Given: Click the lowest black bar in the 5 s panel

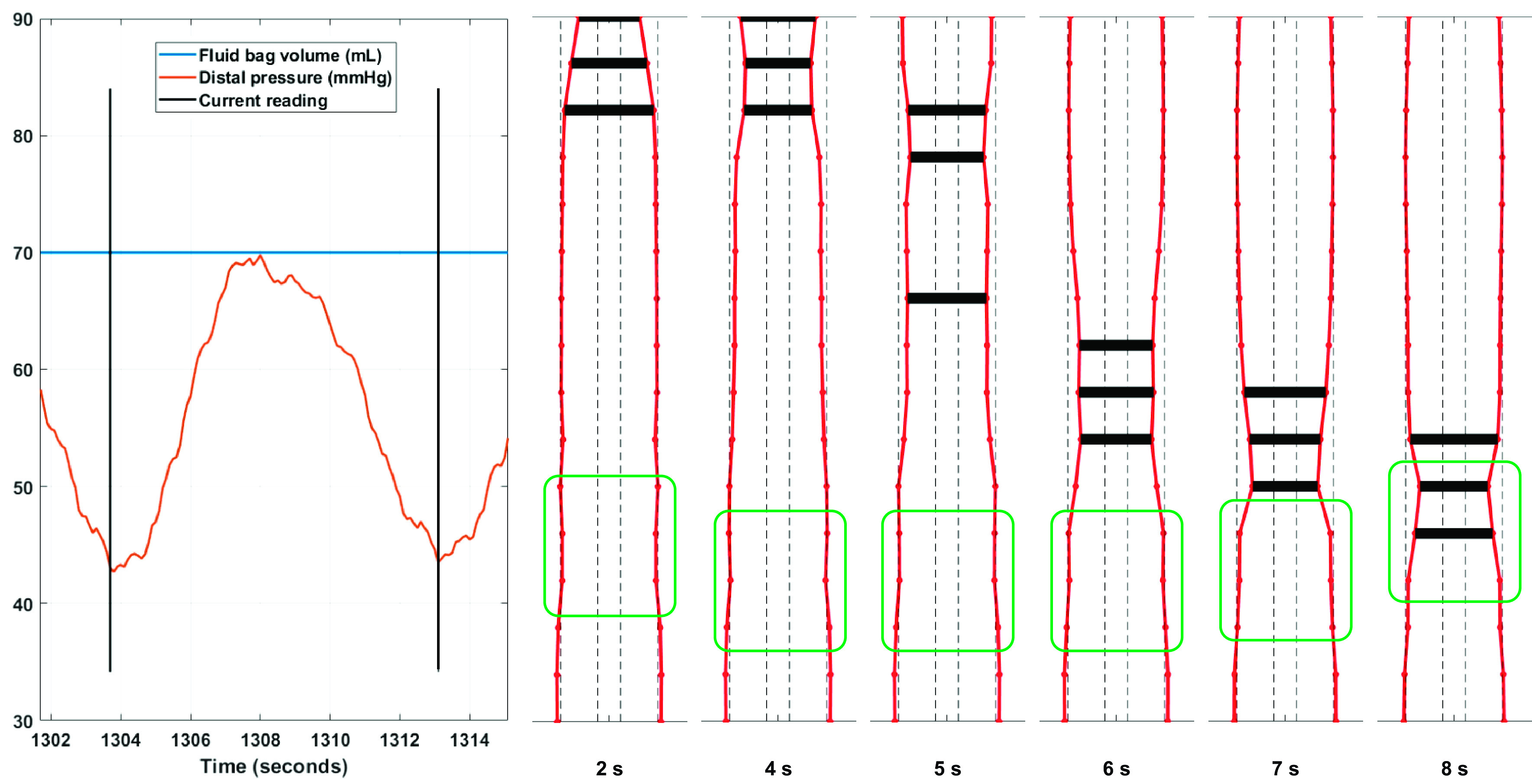Looking at the screenshot, I should [x=947, y=298].
